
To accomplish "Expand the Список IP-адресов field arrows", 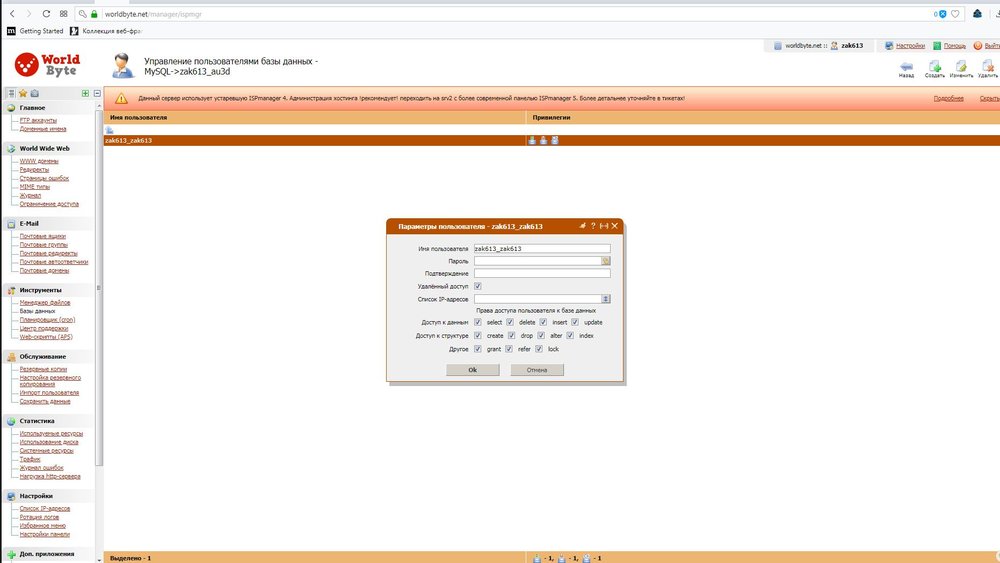I will [606, 298].
